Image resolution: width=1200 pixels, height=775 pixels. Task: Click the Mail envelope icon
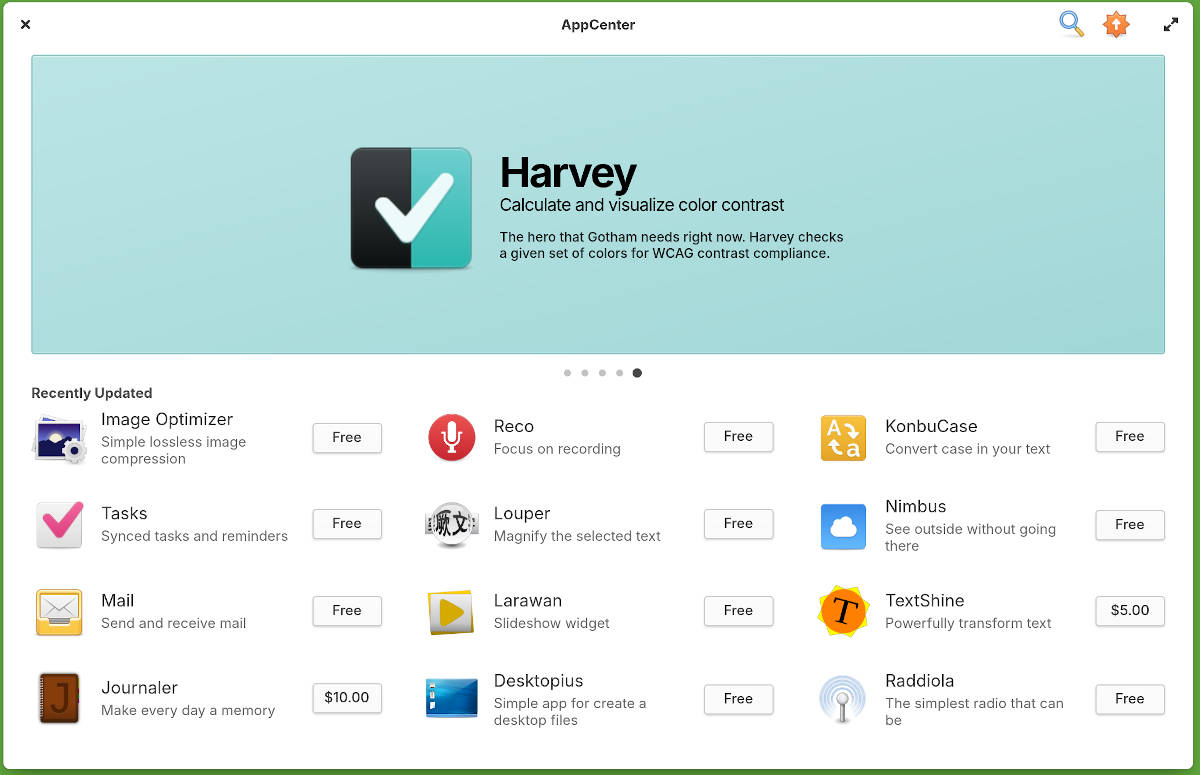tap(60, 611)
